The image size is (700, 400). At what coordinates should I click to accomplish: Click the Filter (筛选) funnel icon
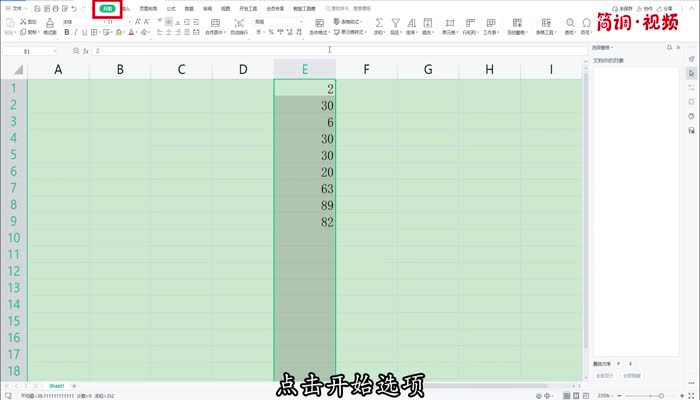click(396, 21)
